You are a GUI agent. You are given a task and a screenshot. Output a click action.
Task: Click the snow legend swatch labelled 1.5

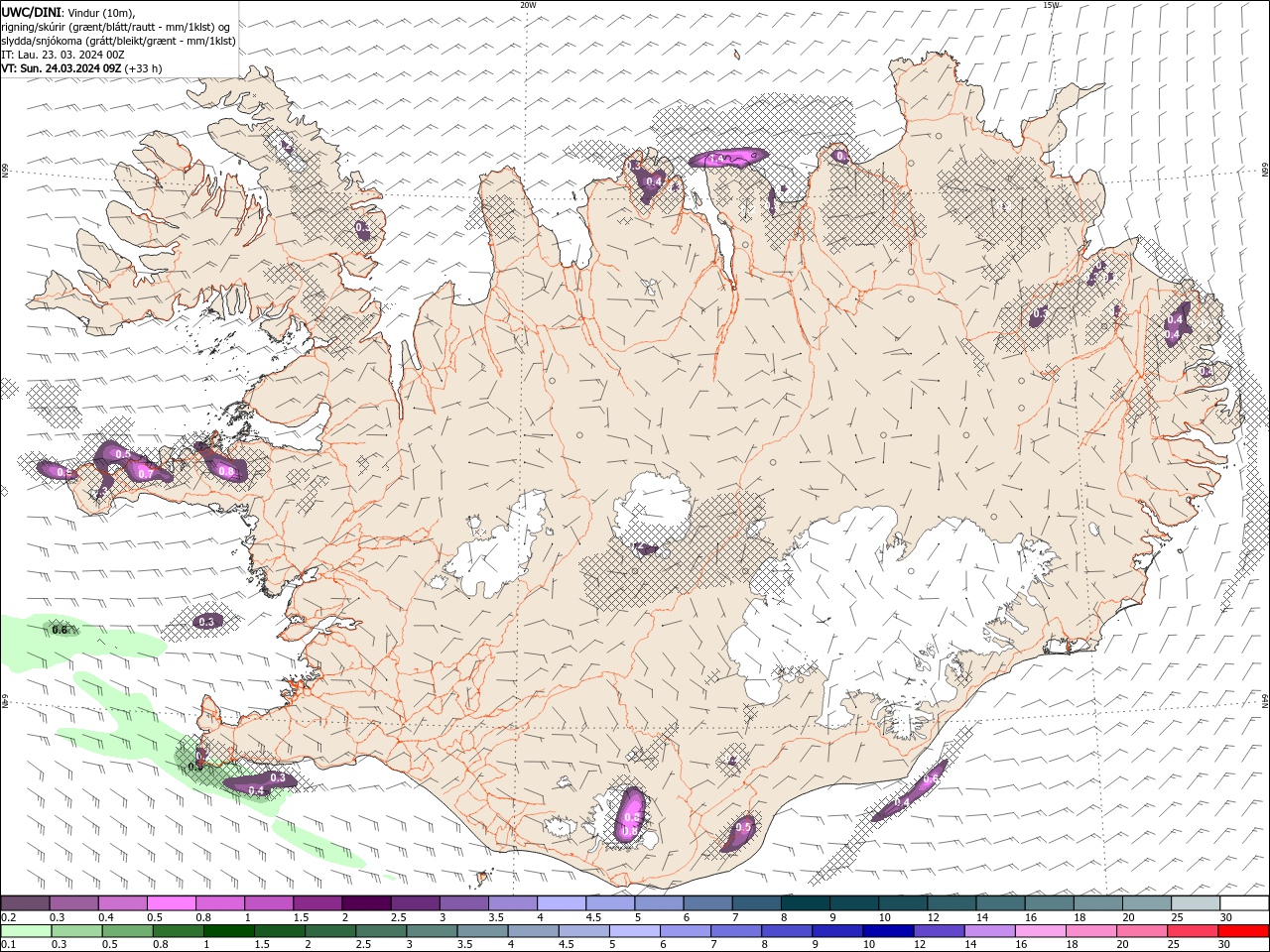pyautogui.click(x=317, y=903)
